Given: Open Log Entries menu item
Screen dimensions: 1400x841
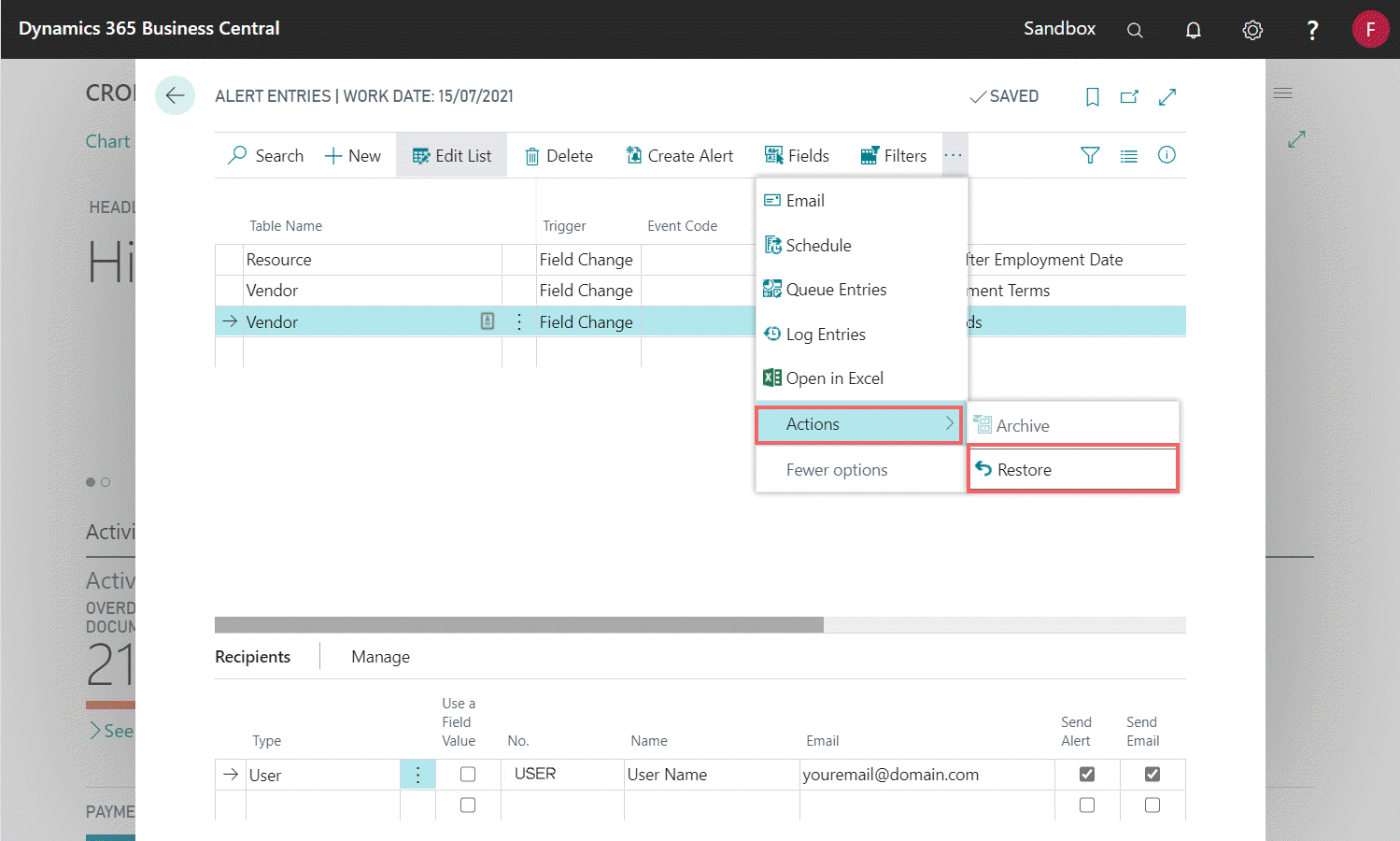Looking at the screenshot, I should (861, 335).
